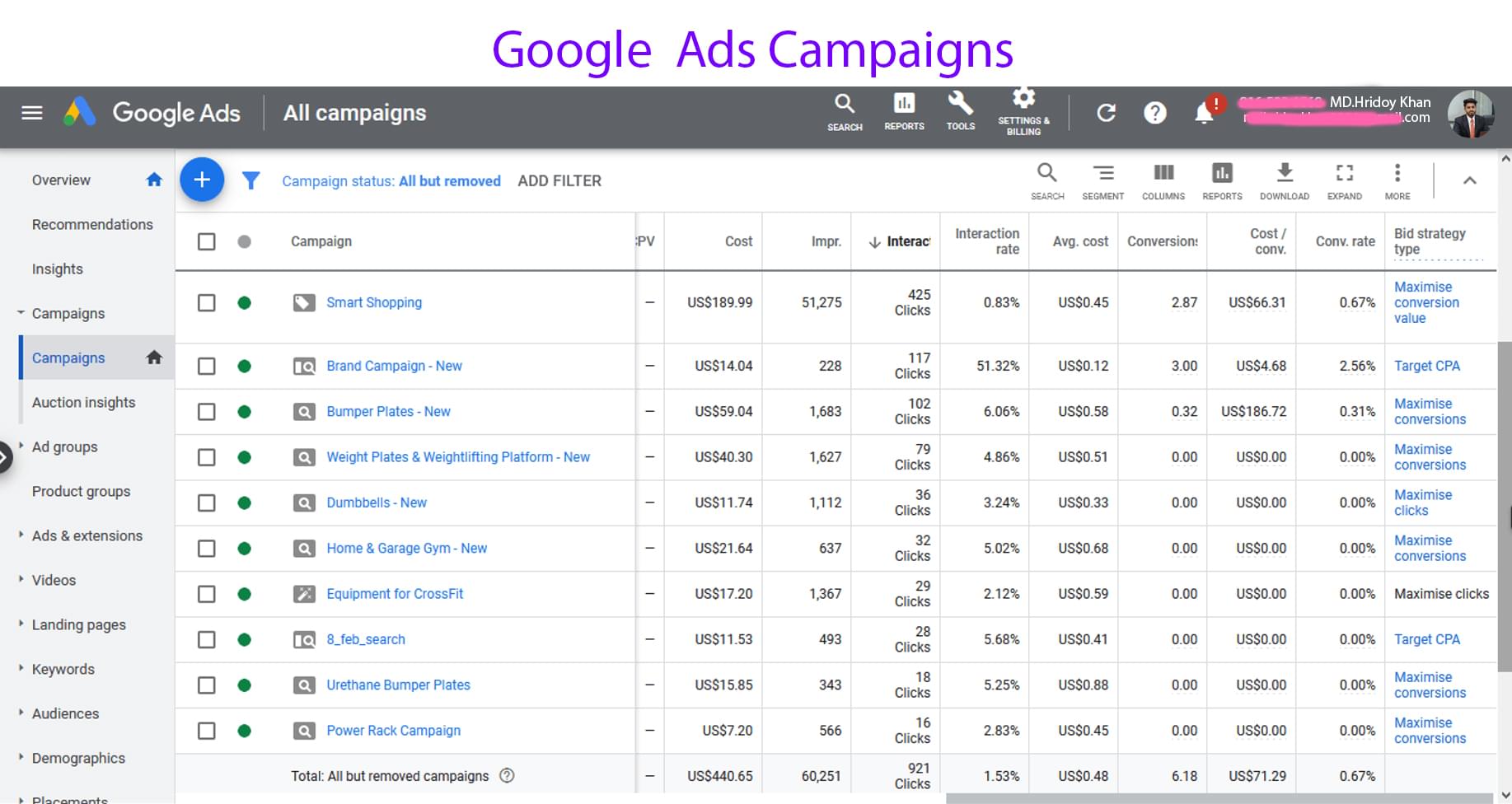Tick Brand Campaign - New checkbox
This screenshot has height=804, width=1512.
[x=207, y=366]
